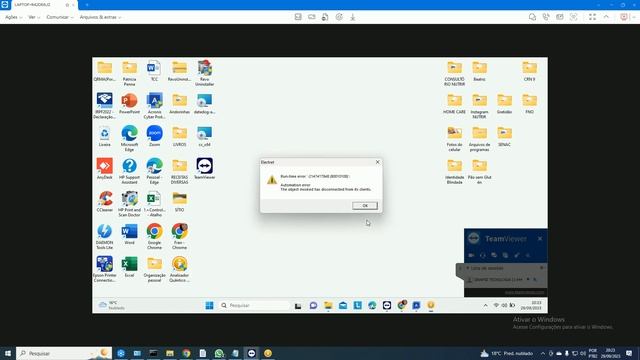Viewport: 640px width, 360px height.
Task: Open the AnyDesk desktop shortcut
Action: pyautogui.click(x=104, y=169)
